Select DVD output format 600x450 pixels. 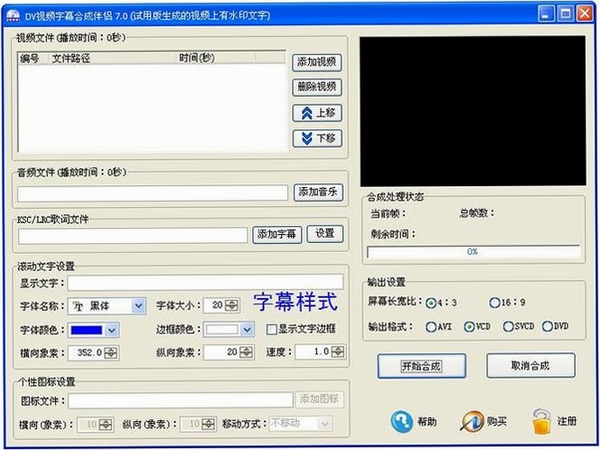point(547,326)
